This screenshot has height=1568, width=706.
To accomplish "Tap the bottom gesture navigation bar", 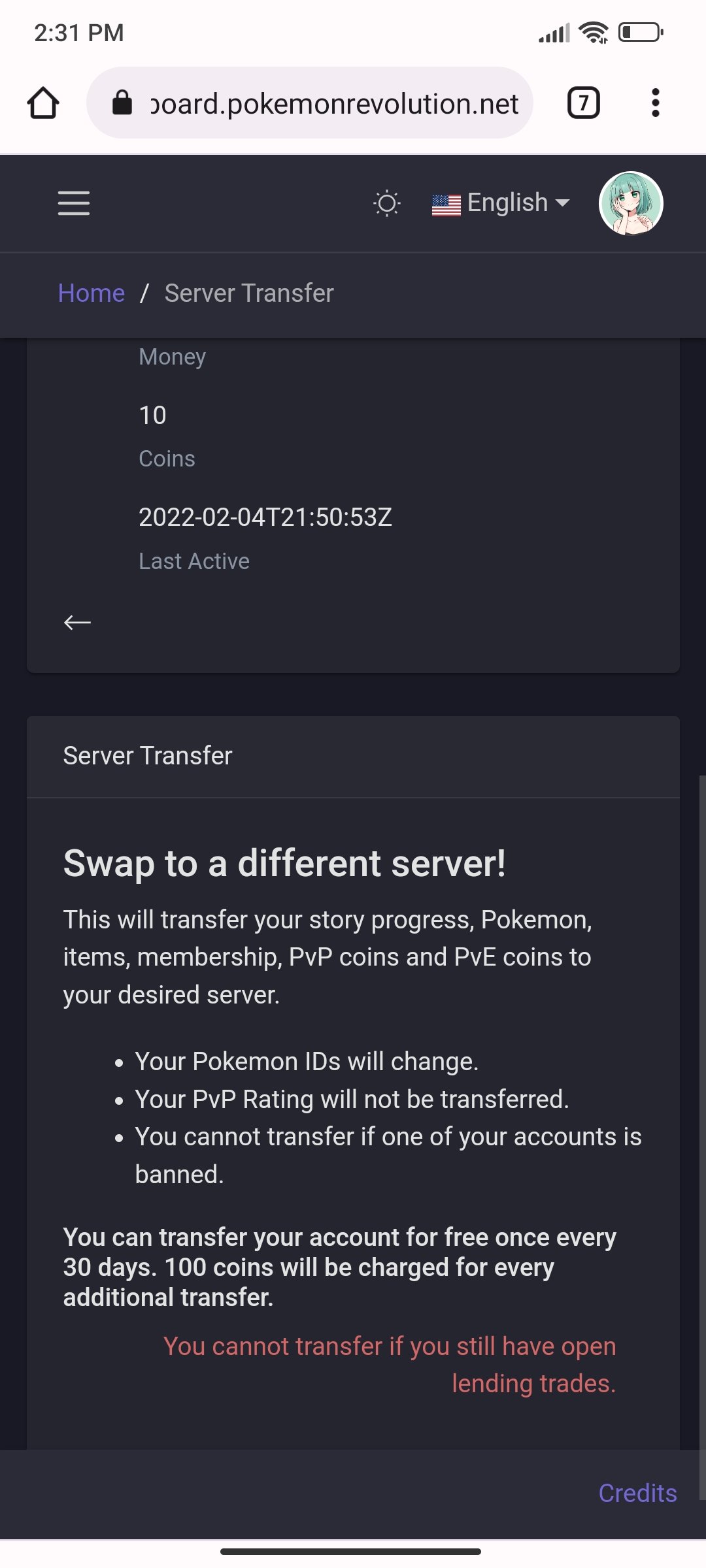I will click(351, 1551).
